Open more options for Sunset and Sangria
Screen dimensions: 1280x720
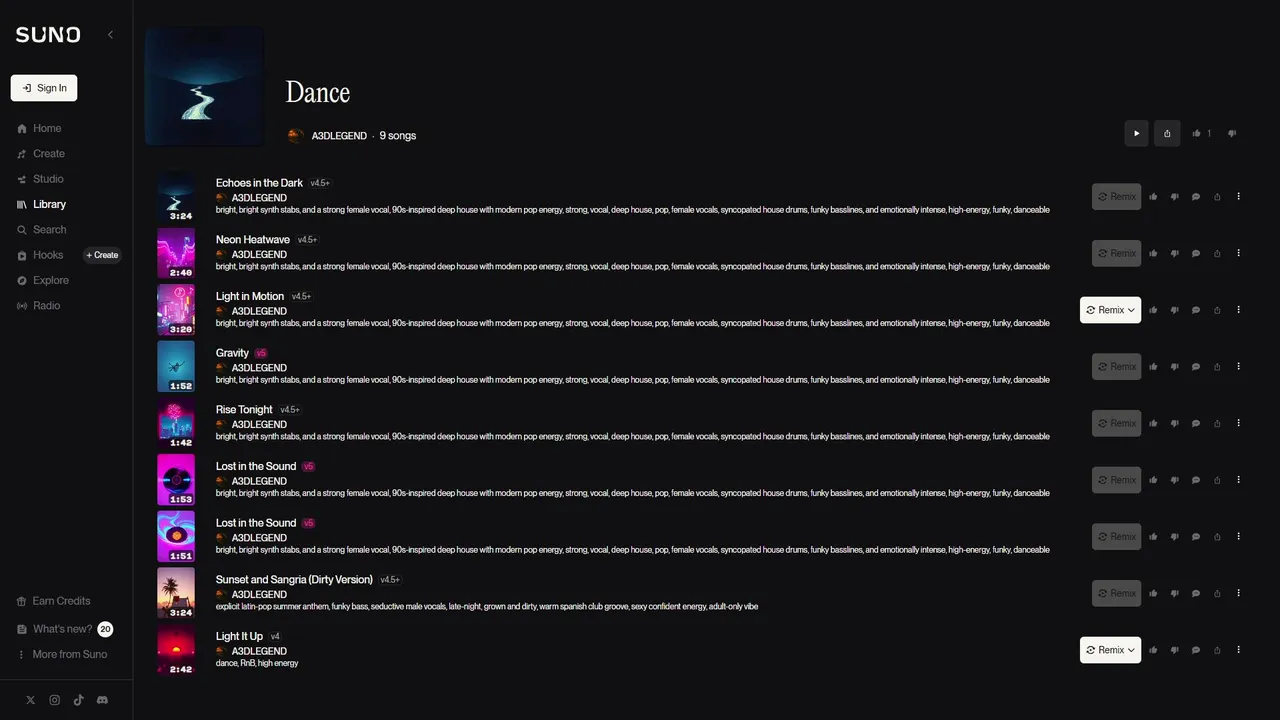(x=1238, y=593)
